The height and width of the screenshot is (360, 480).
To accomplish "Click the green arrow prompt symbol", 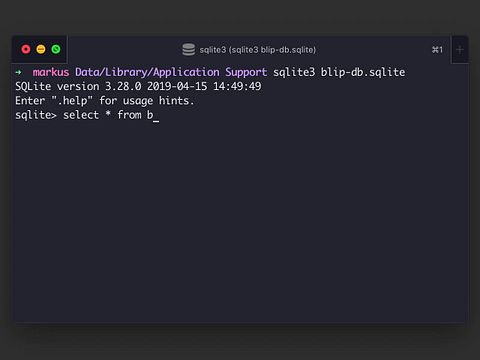I will click(19, 72).
